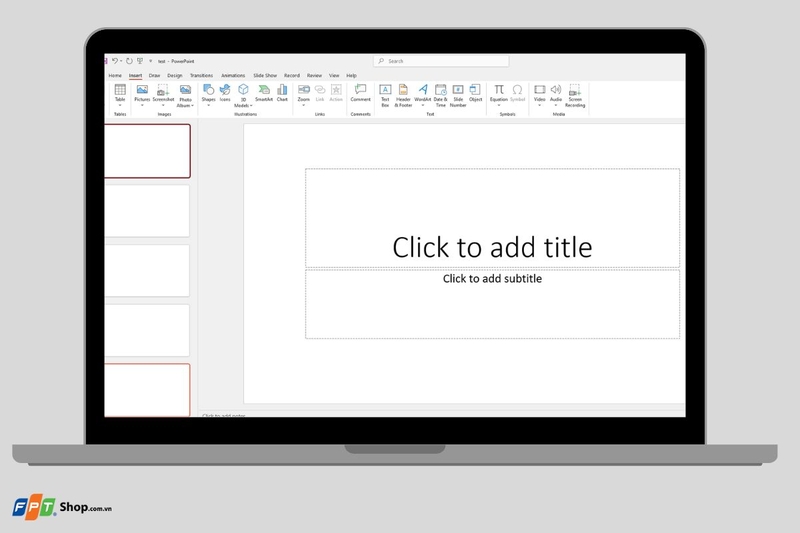Select the Insert tab
This screenshot has width=800, height=533.
tap(135, 75)
